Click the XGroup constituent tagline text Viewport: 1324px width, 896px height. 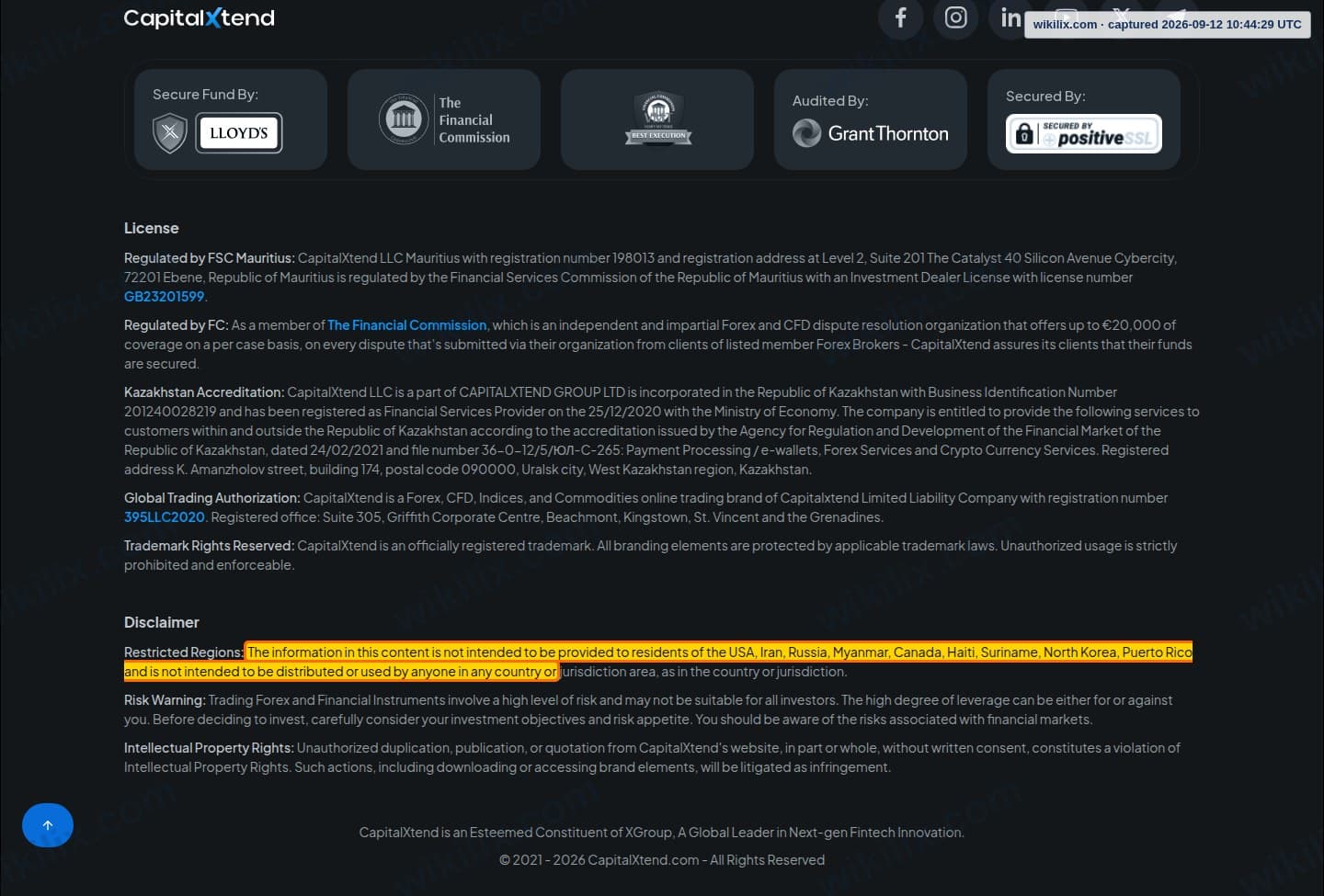[x=662, y=832]
